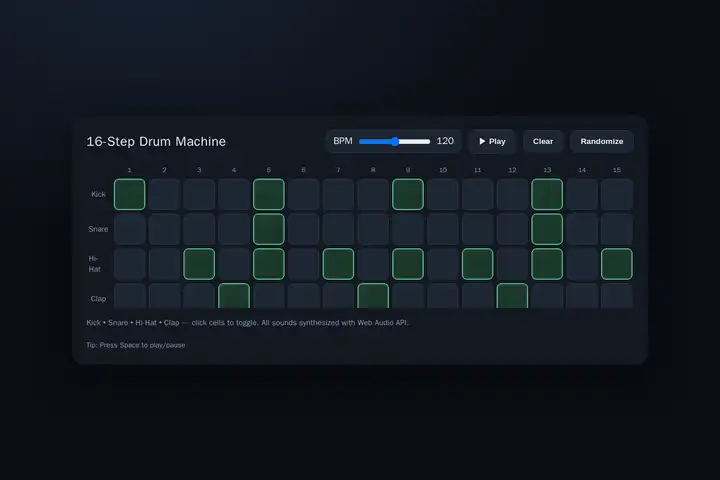This screenshot has width=720, height=480.
Task: Disable the Hi-Hat cell at step 11
Action: coord(478,264)
